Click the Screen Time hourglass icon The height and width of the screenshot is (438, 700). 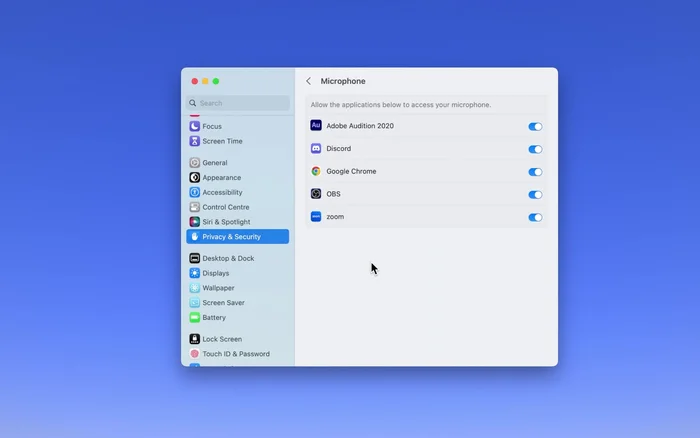click(195, 141)
